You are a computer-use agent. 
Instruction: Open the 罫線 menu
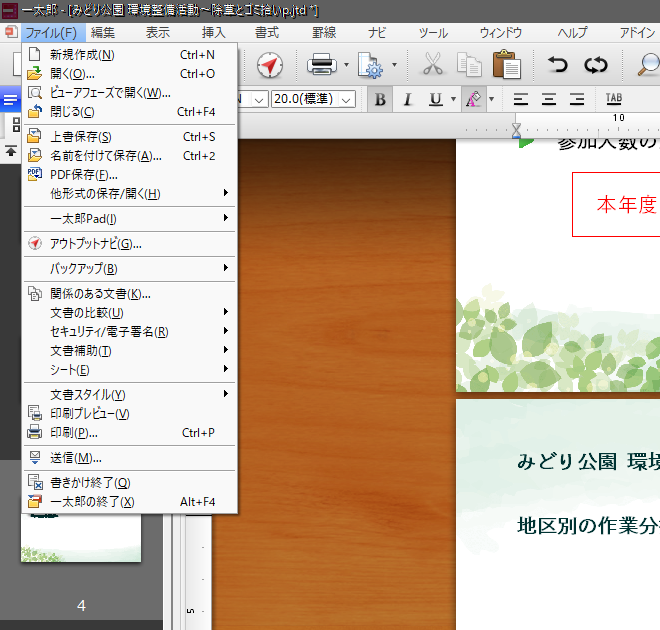tap(324, 32)
